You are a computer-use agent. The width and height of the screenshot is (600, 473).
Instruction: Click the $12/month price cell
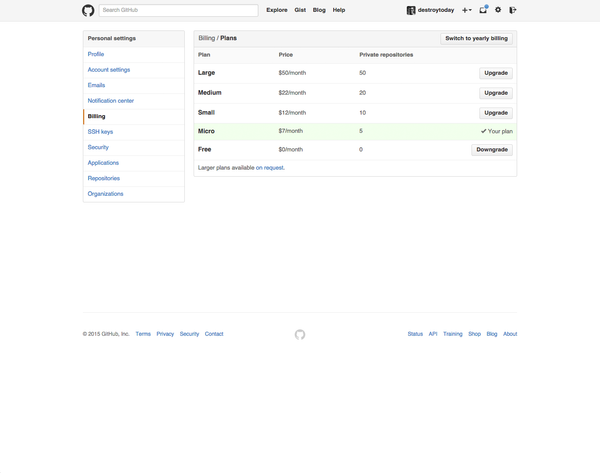tap(292, 113)
